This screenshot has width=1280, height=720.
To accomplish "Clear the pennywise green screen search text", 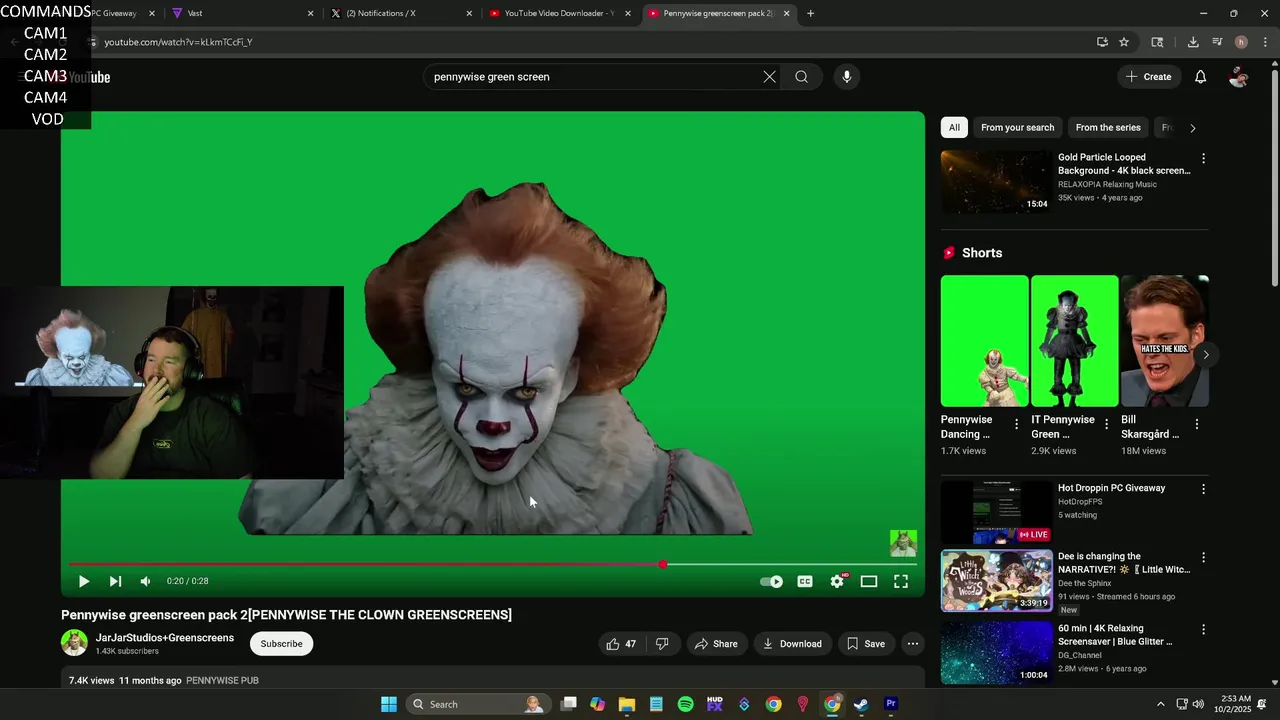I will (769, 77).
